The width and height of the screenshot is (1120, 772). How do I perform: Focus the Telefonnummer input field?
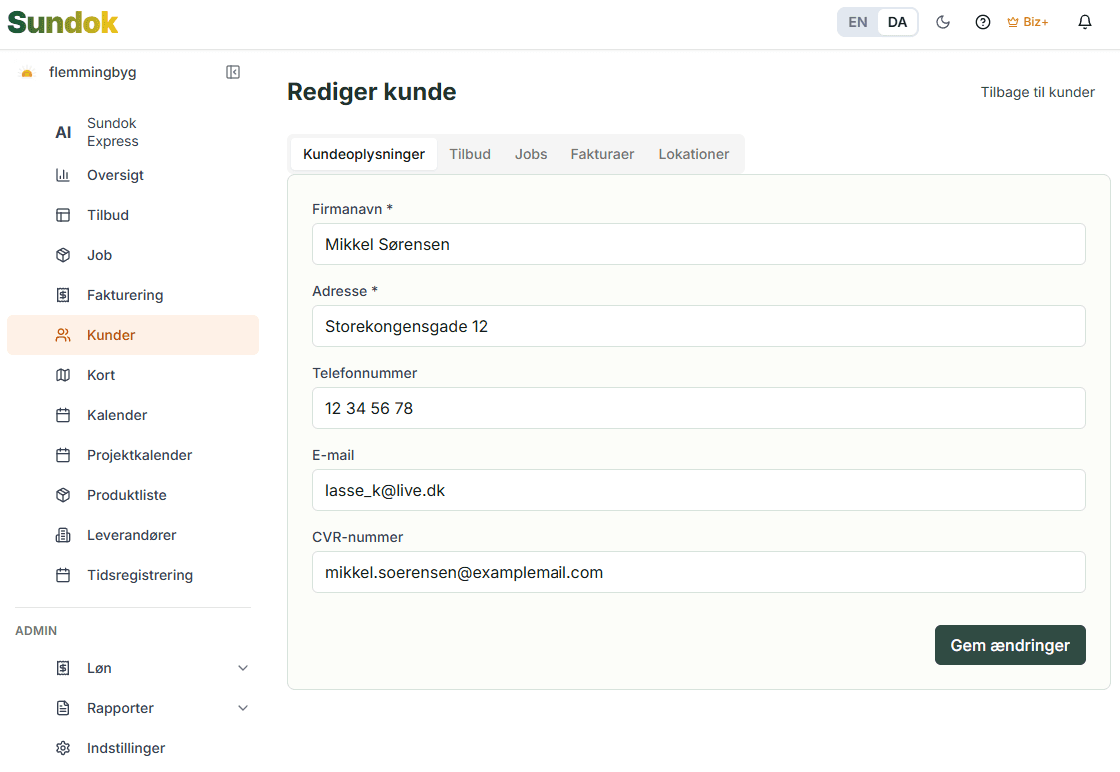(x=699, y=408)
